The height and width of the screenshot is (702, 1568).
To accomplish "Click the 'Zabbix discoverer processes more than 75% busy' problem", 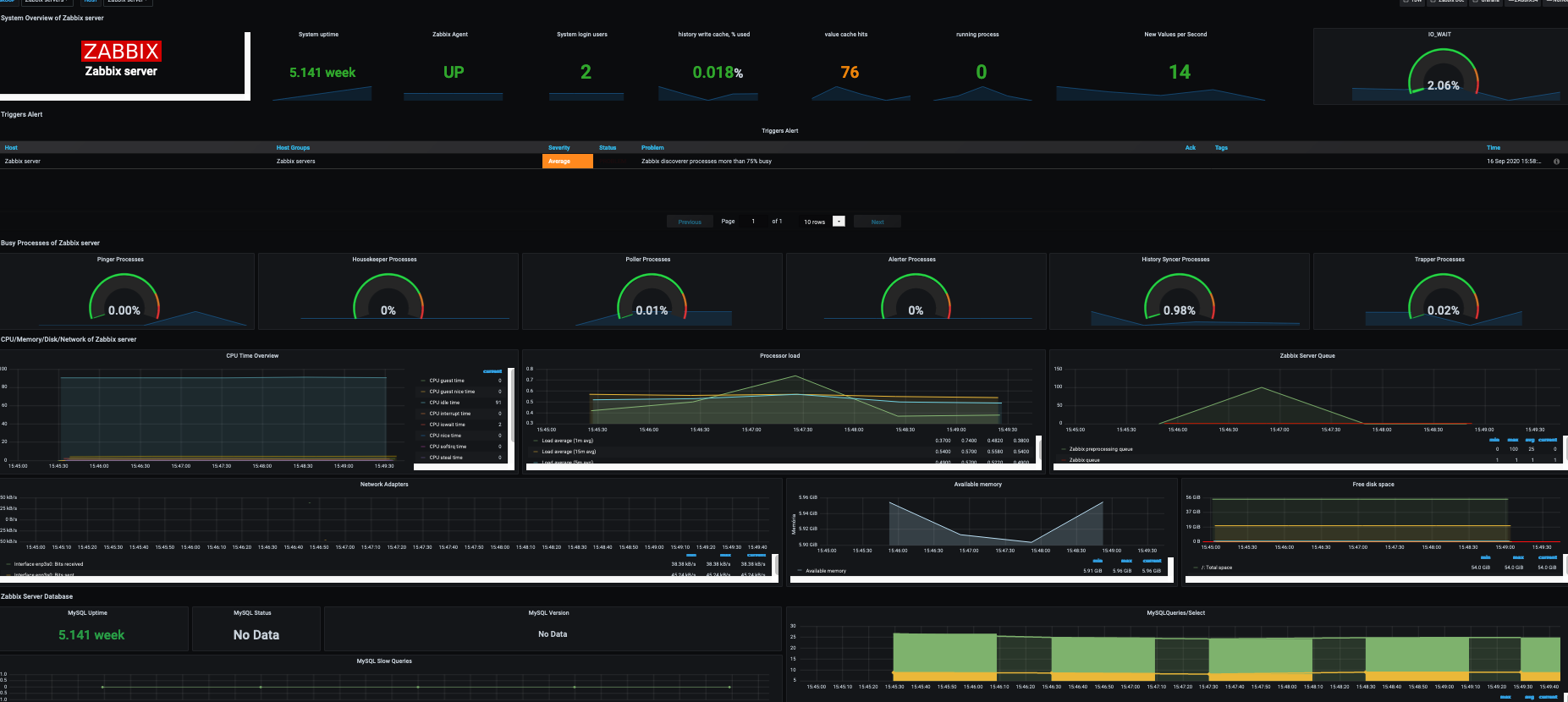I will (707, 162).
